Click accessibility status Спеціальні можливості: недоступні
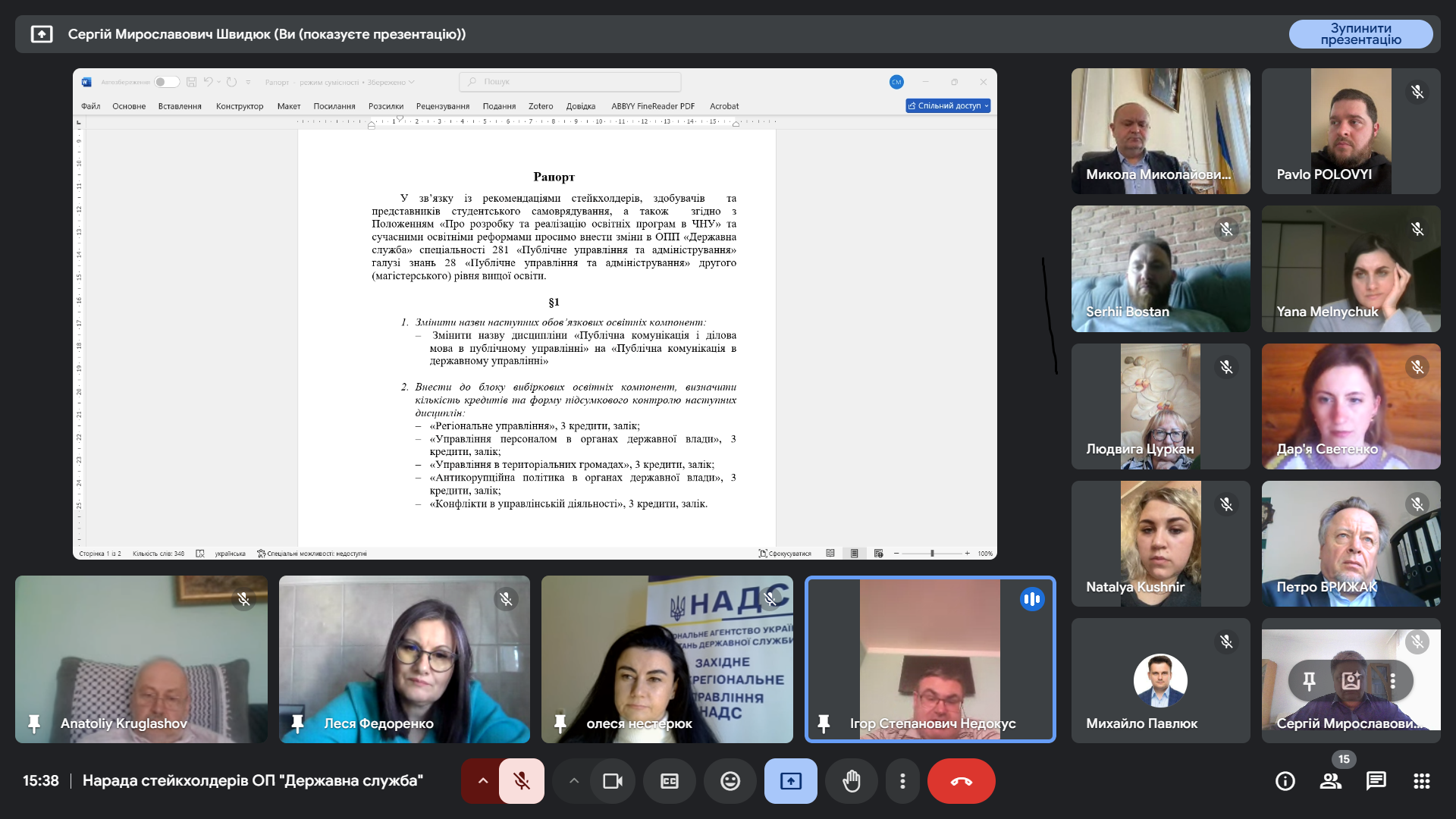1456x819 pixels. click(x=312, y=554)
